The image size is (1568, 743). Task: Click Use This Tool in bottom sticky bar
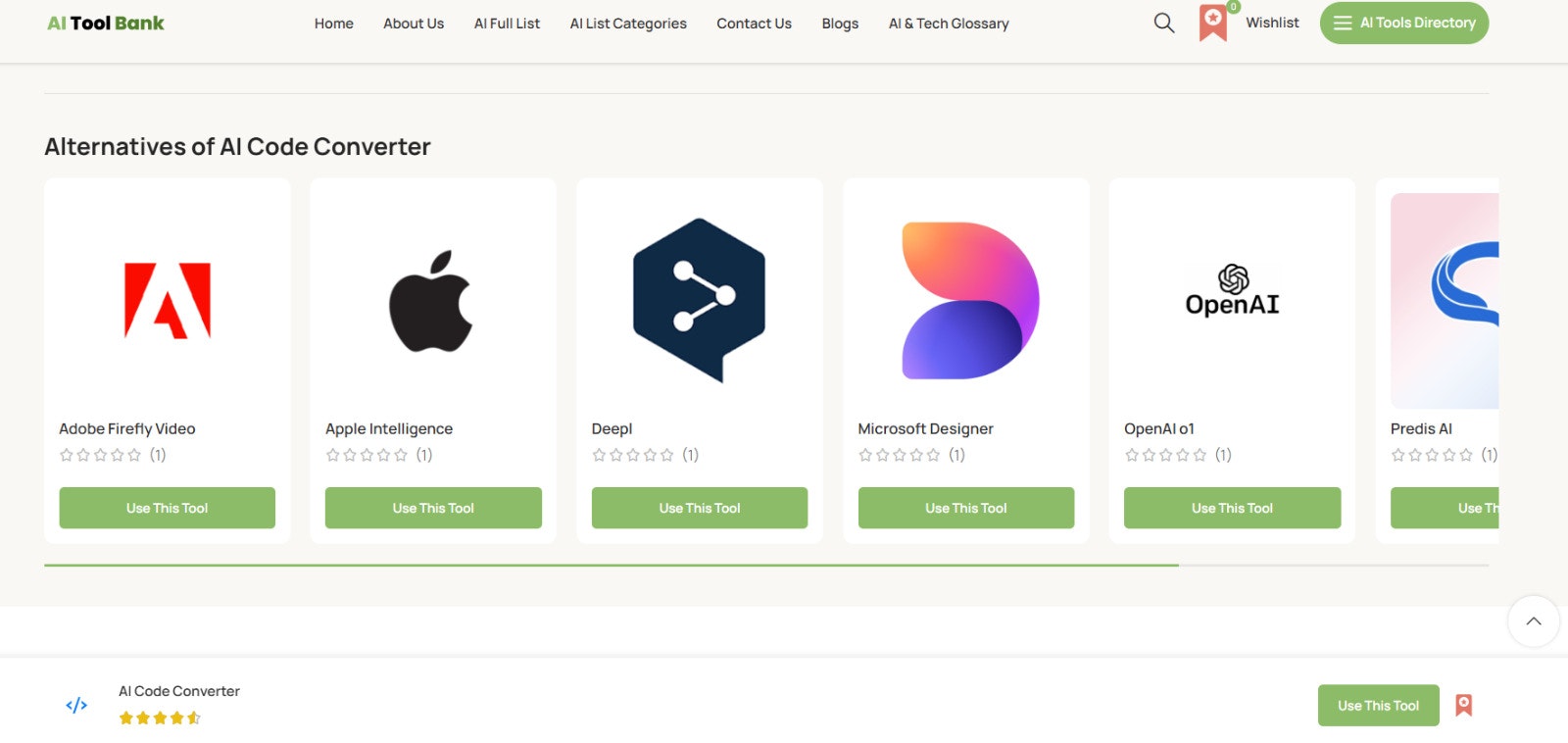(1378, 706)
